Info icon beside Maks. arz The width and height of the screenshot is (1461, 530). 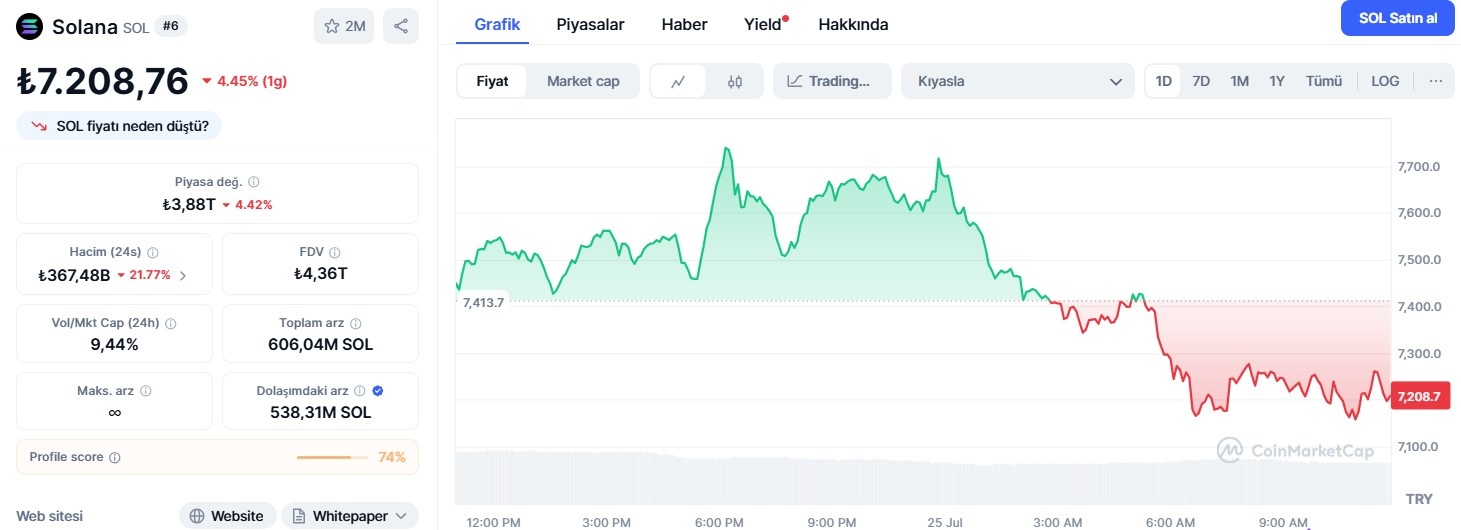coord(145,391)
